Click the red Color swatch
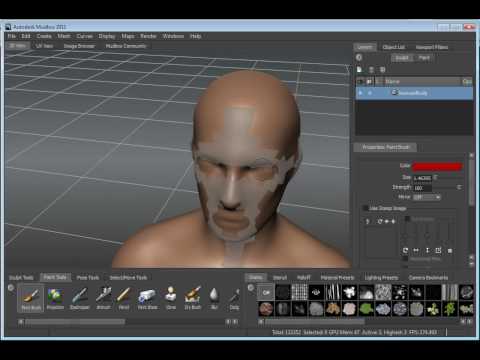 point(437,166)
